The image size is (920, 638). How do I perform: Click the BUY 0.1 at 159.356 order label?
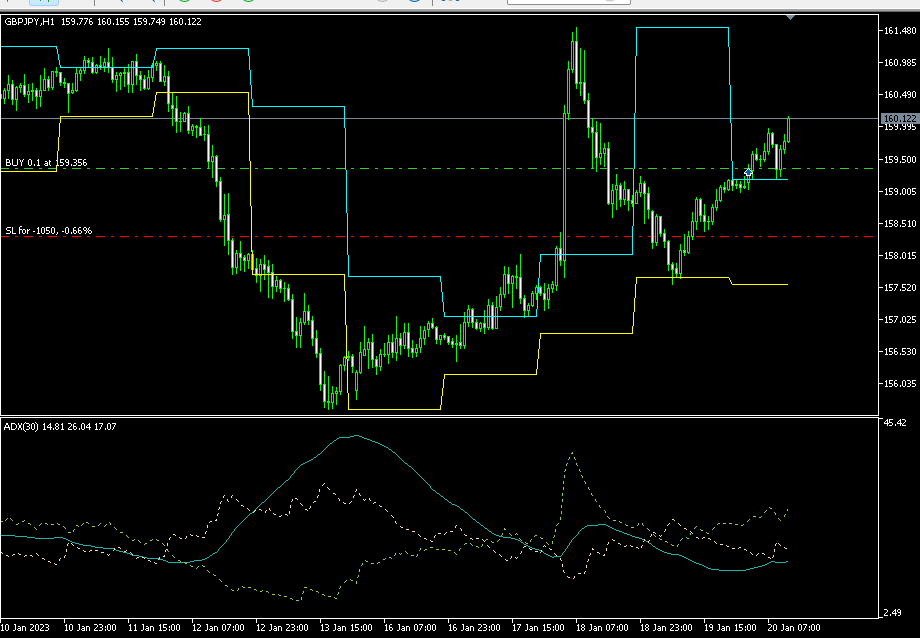(46, 162)
